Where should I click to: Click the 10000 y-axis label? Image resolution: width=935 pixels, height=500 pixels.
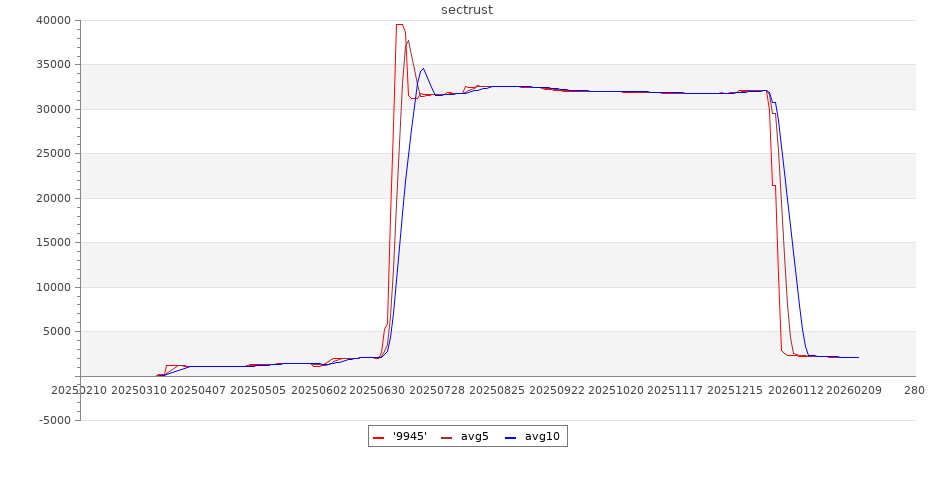click(51, 287)
